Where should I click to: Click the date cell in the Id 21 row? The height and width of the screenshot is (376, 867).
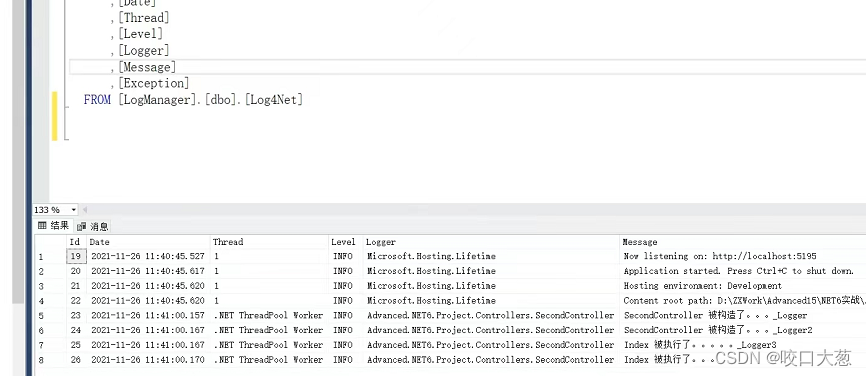pyautogui.click(x=148, y=286)
